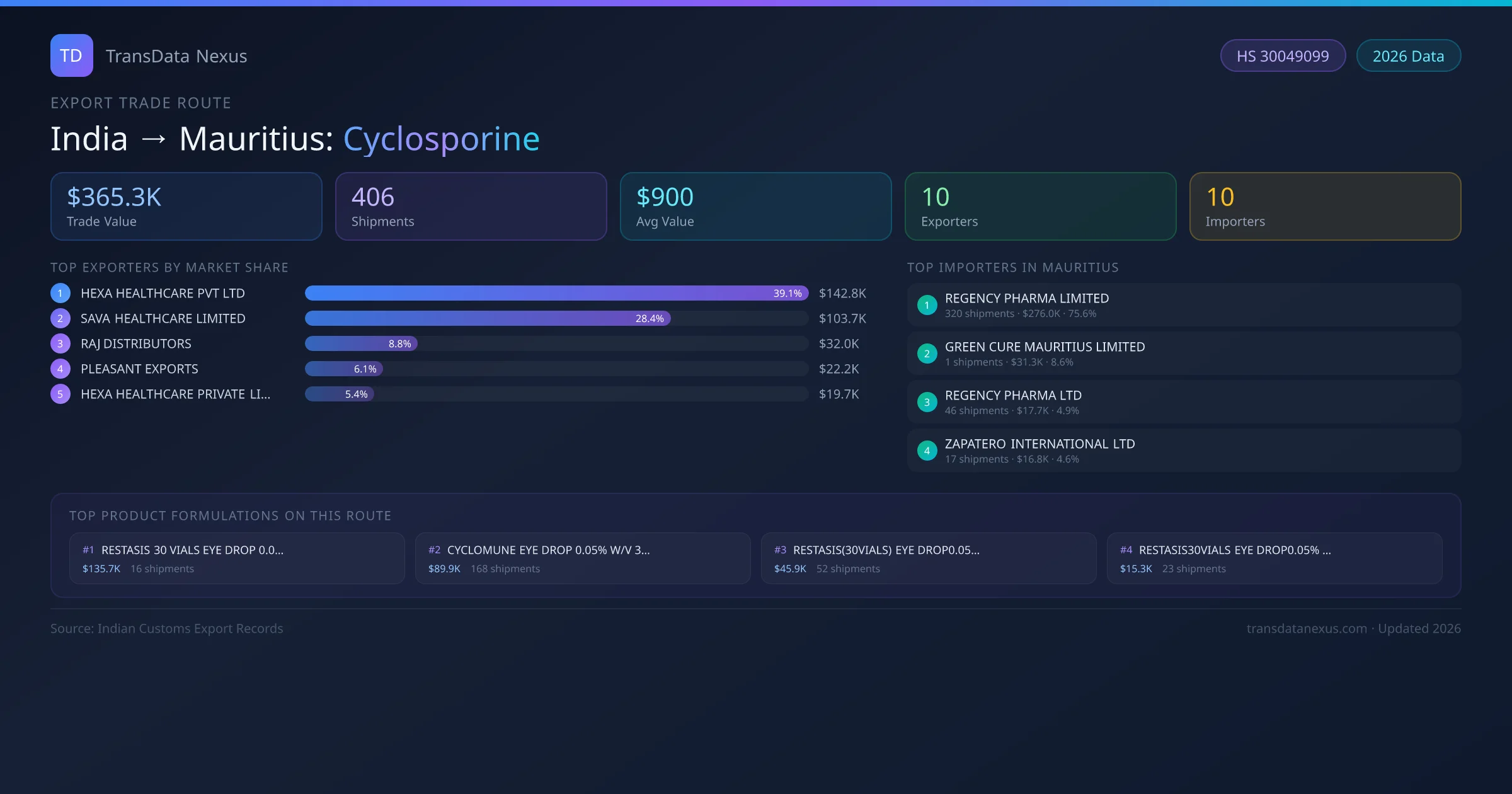Click green rank 4 badge for Zapatero International
Viewport: 1512px width, 794px height.
click(x=927, y=451)
